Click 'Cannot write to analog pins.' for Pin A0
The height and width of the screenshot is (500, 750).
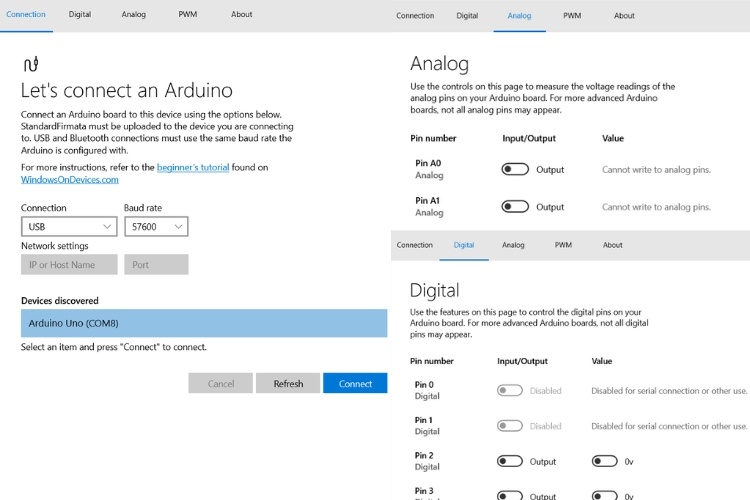(x=656, y=169)
